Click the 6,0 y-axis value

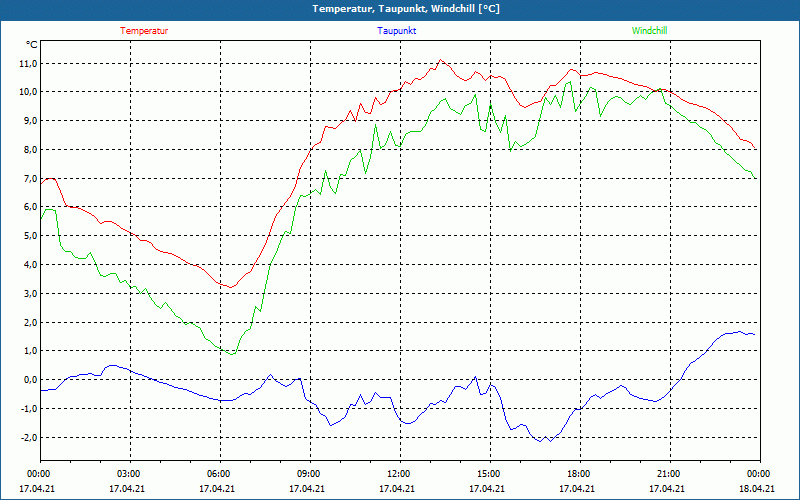(x=30, y=207)
